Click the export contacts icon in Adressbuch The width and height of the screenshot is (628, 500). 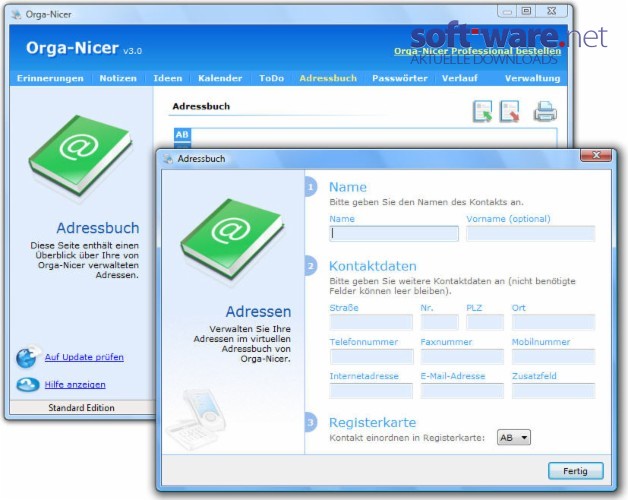[x=509, y=111]
